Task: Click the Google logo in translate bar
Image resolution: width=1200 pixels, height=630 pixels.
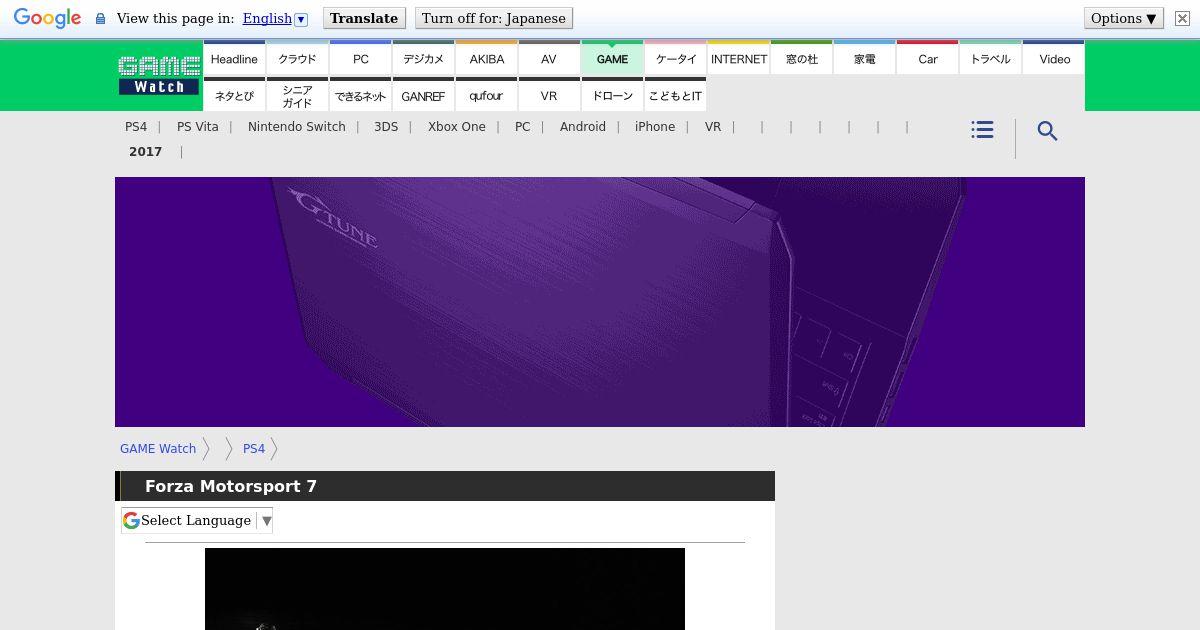Action: click(47, 18)
